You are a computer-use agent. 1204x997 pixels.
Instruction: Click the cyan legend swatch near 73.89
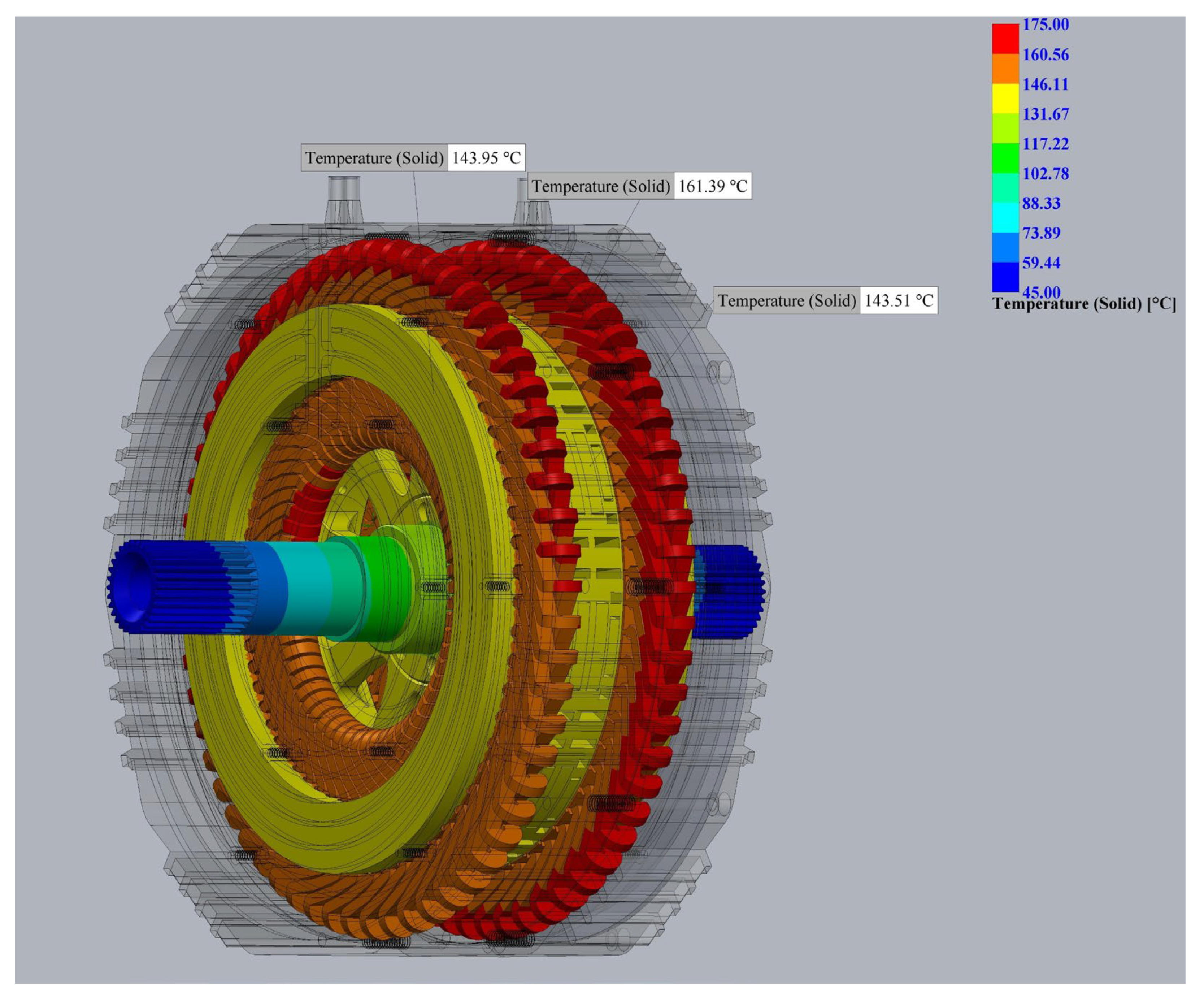pyautogui.click(x=1005, y=218)
